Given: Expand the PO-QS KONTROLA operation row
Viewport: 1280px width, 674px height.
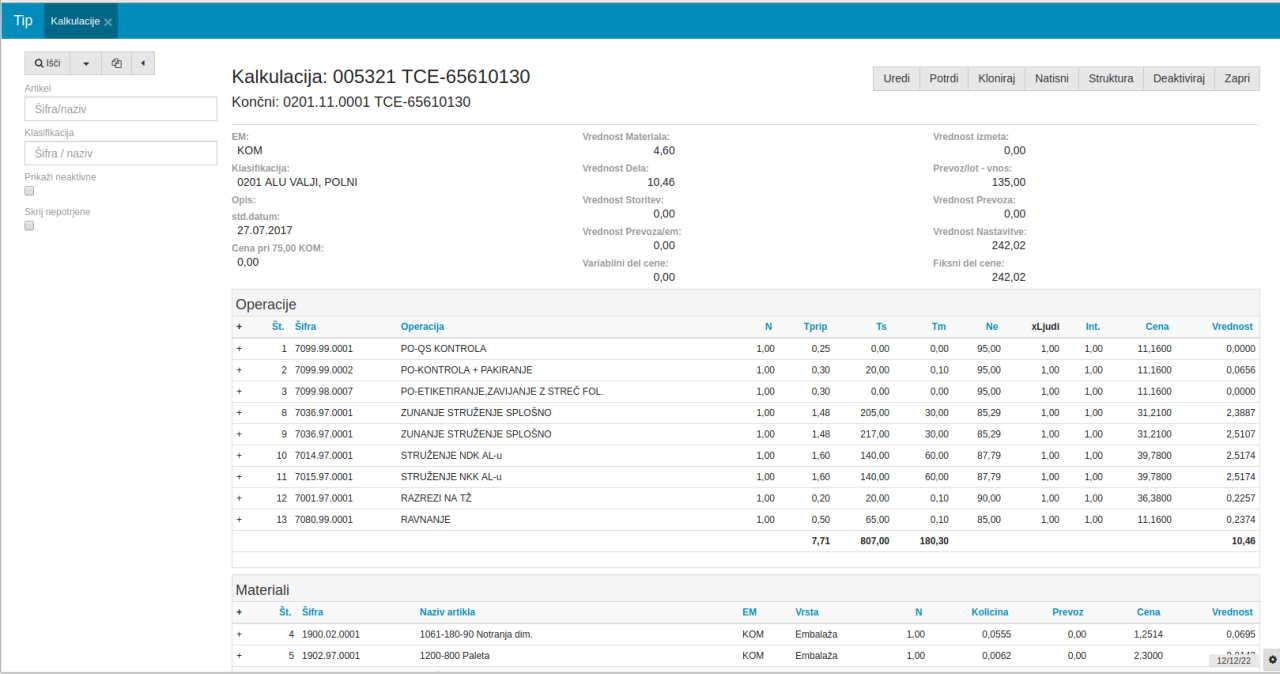Looking at the screenshot, I should click(239, 349).
